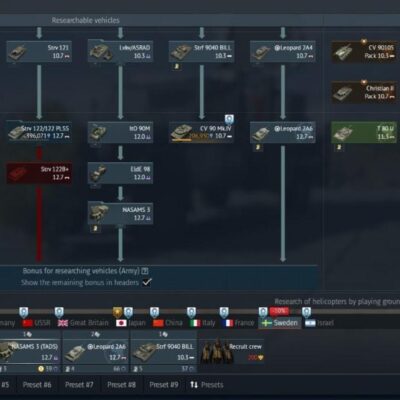This screenshot has height=400, width=400.
Task: Click the green T 80 U premium card
Action: [364, 132]
